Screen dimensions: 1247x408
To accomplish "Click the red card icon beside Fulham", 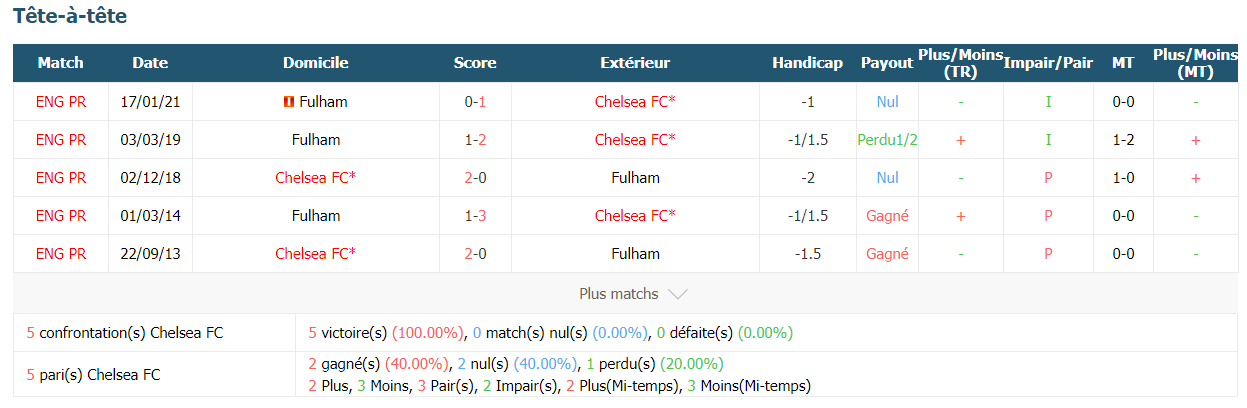I will [x=288, y=102].
